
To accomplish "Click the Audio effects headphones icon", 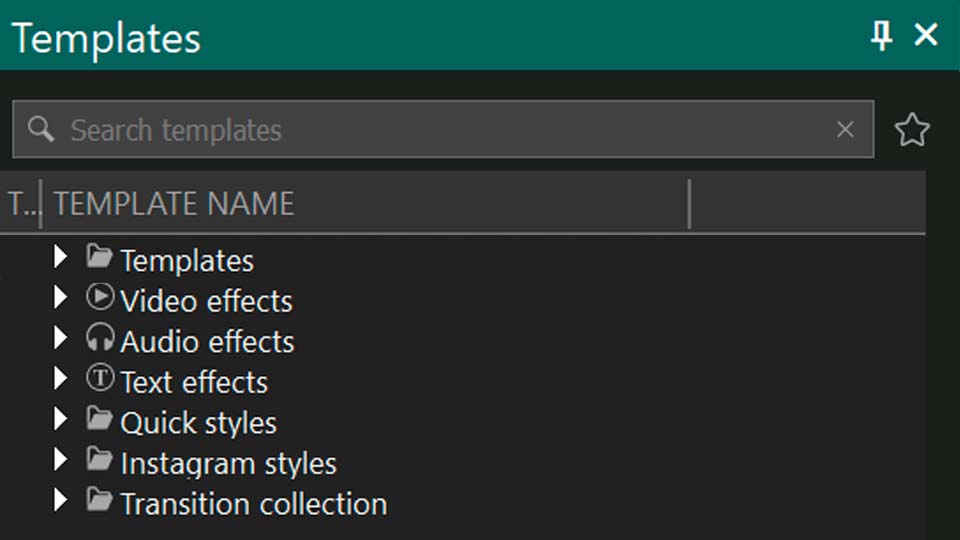I will point(100,337).
